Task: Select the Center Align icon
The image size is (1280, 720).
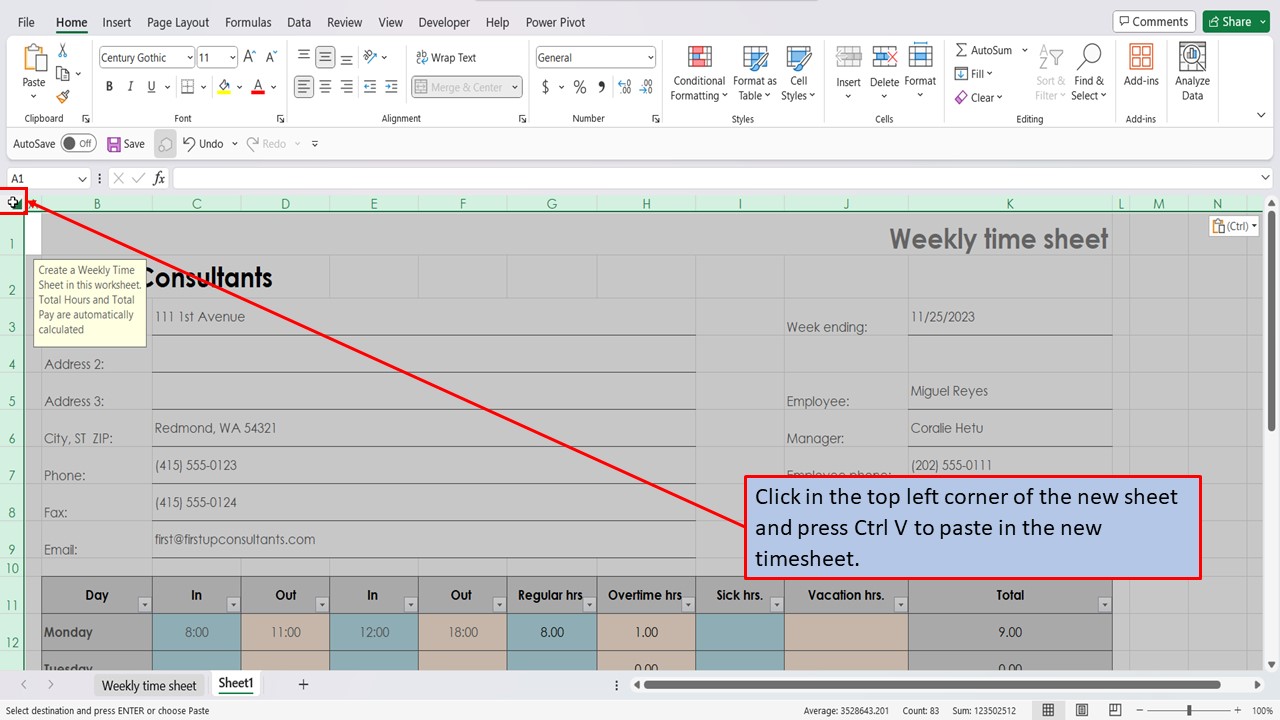Action: coord(324,87)
